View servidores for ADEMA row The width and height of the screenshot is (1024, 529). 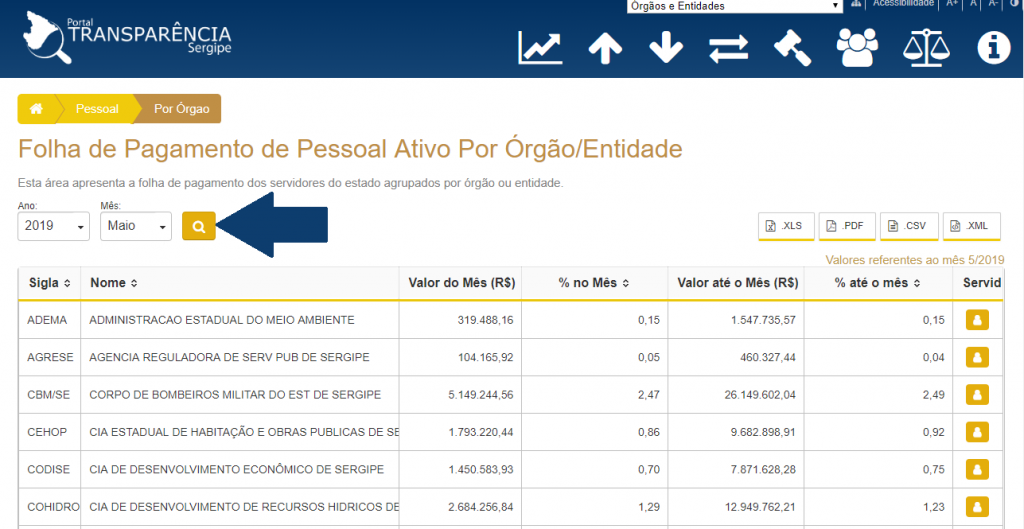coord(976,320)
